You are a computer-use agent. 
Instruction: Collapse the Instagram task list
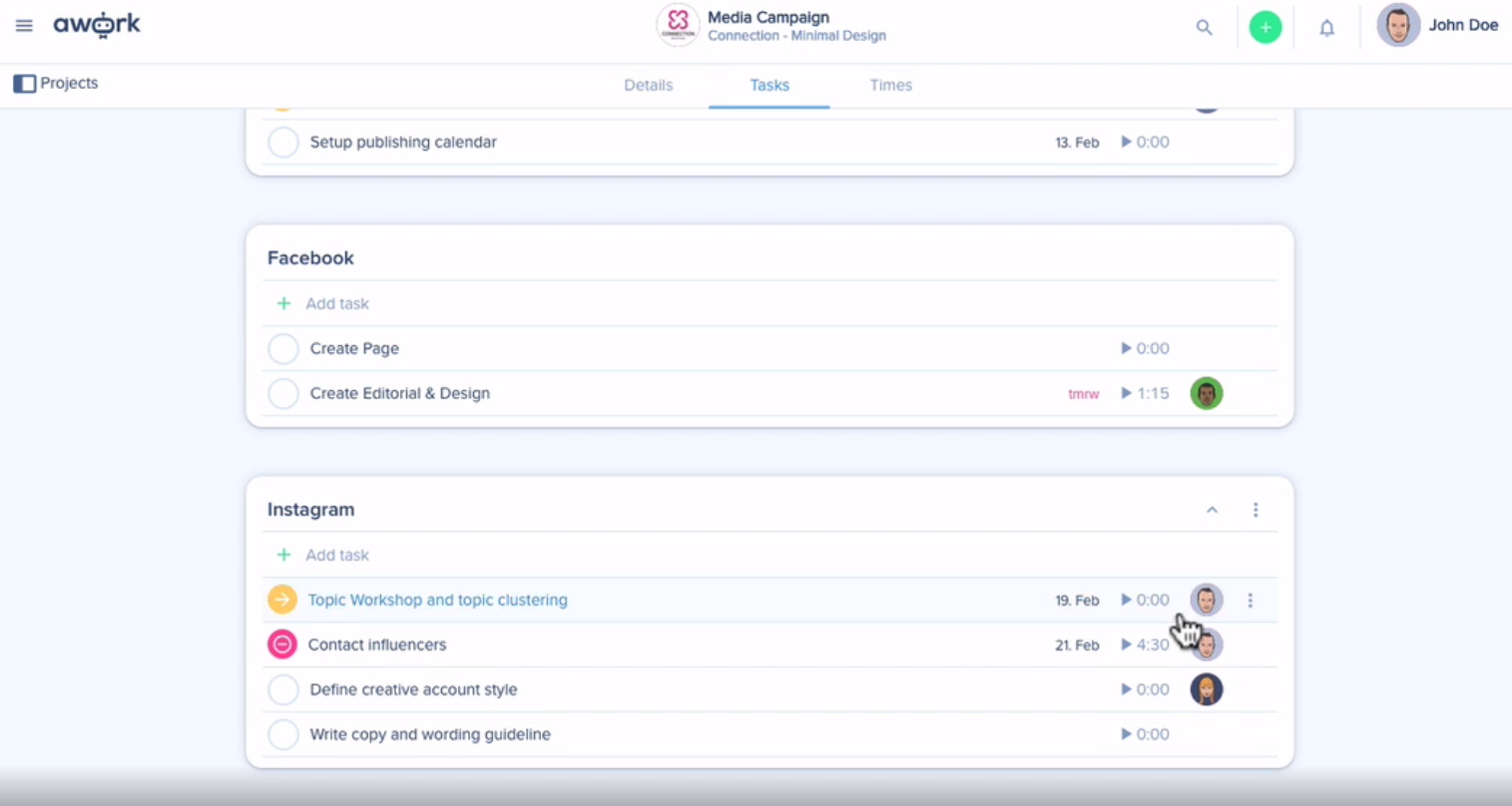click(1212, 510)
